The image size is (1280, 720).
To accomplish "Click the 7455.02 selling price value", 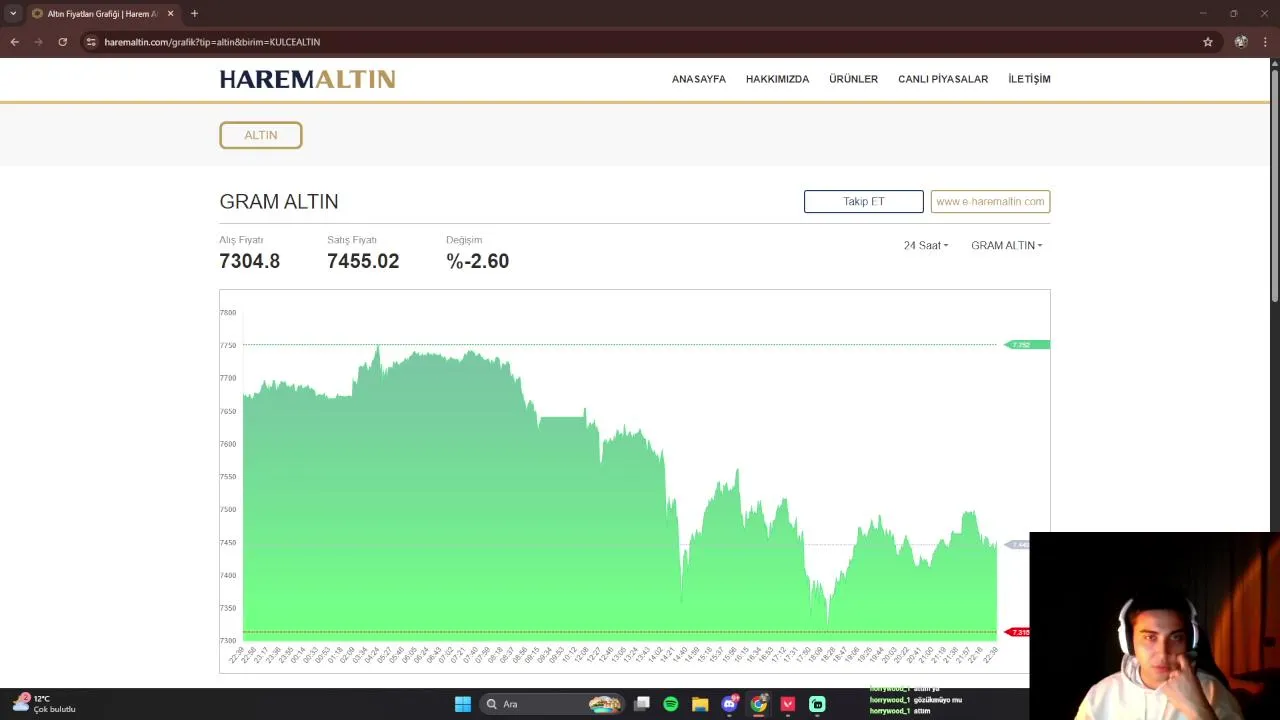I will 363,261.
